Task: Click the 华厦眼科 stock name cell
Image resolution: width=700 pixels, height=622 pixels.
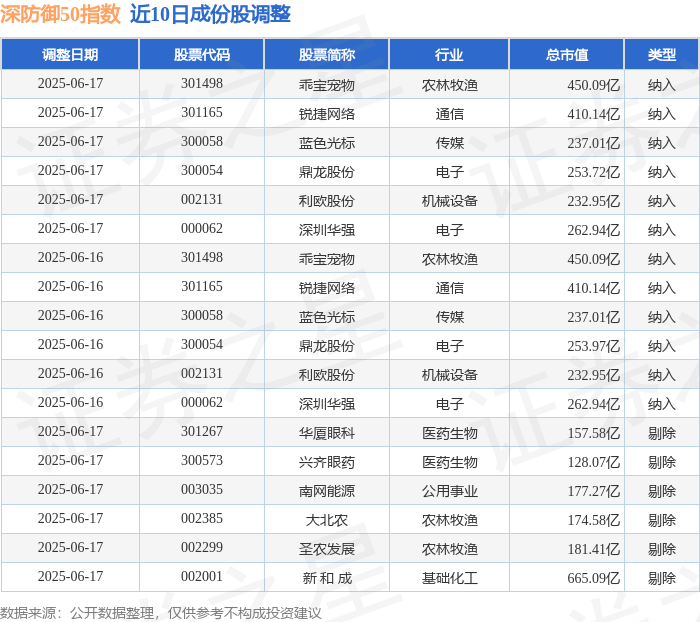Action: coord(327,433)
